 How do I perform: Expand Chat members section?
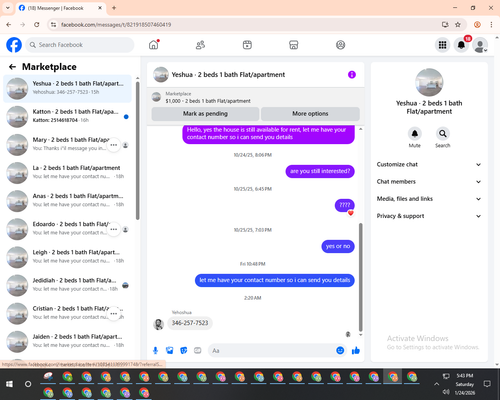pyautogui.click(x=429, y=182)
